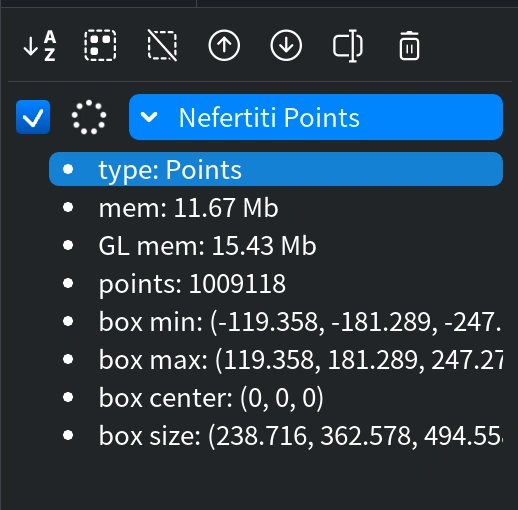Viewport: 518px width, 510px height.
Task: Click the bullet beside type: Points
Action: click(68, 169)
